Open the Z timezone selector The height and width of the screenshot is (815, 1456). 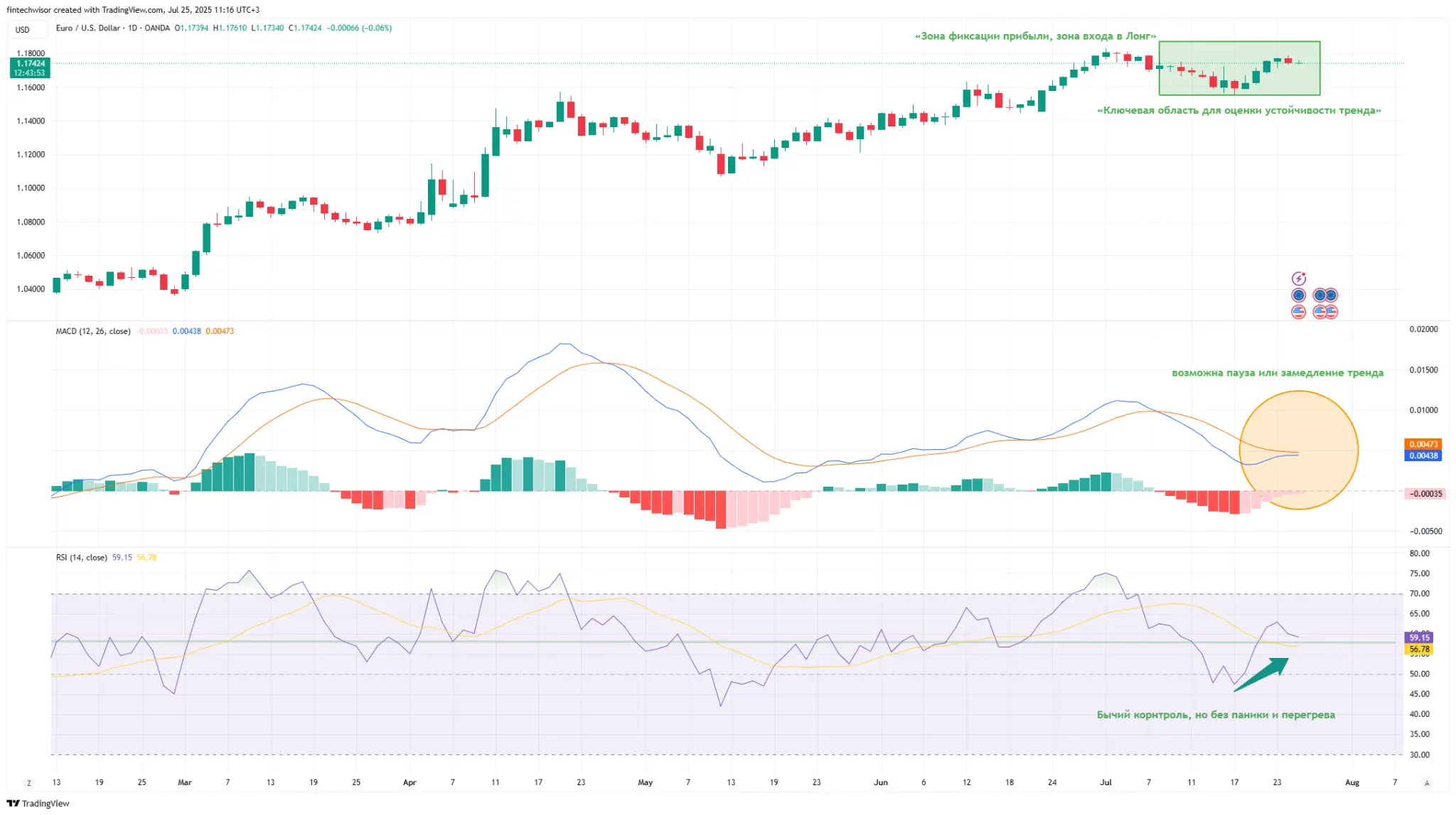tap(29, 782)
